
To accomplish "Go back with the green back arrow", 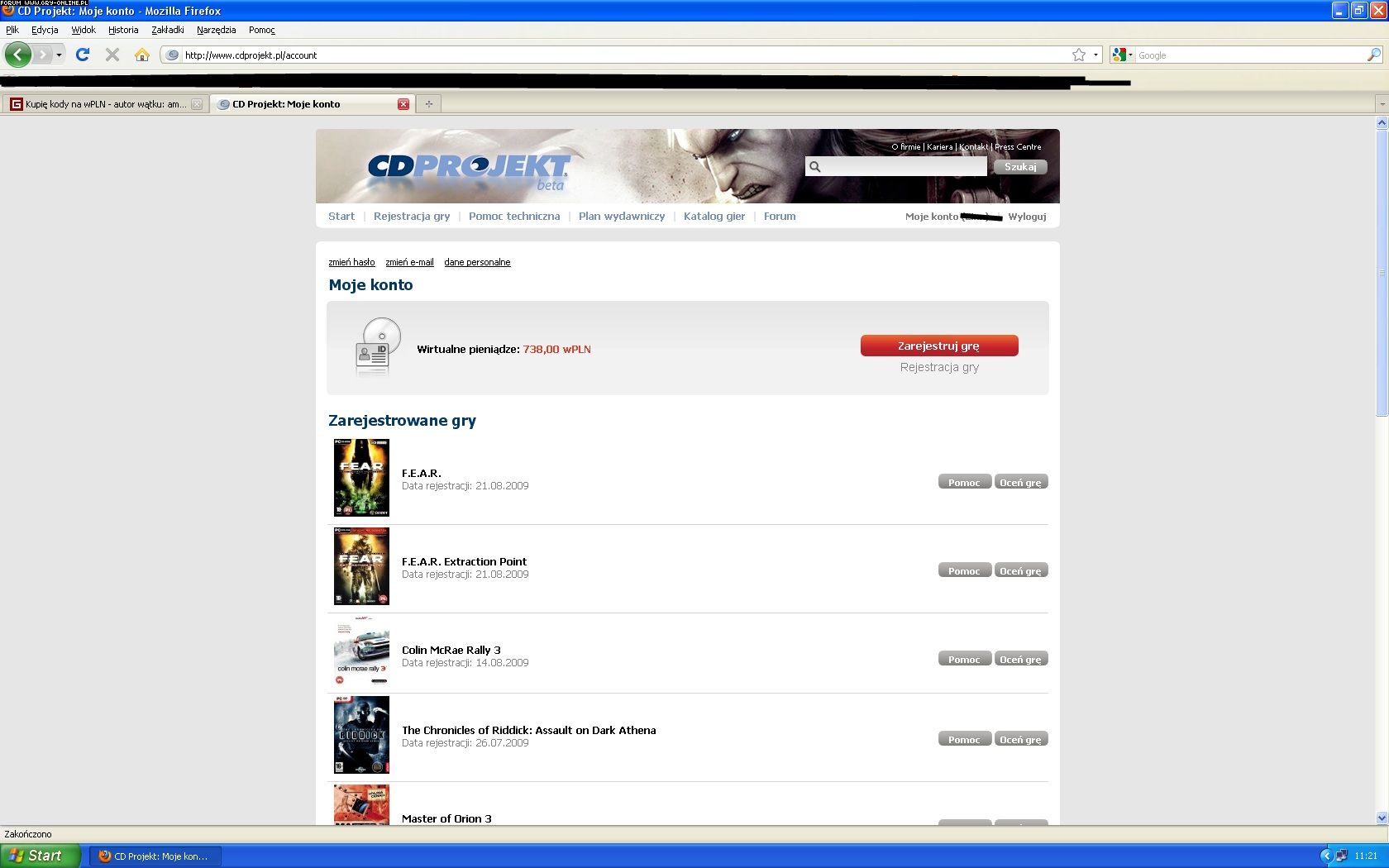I will point(18,55).
